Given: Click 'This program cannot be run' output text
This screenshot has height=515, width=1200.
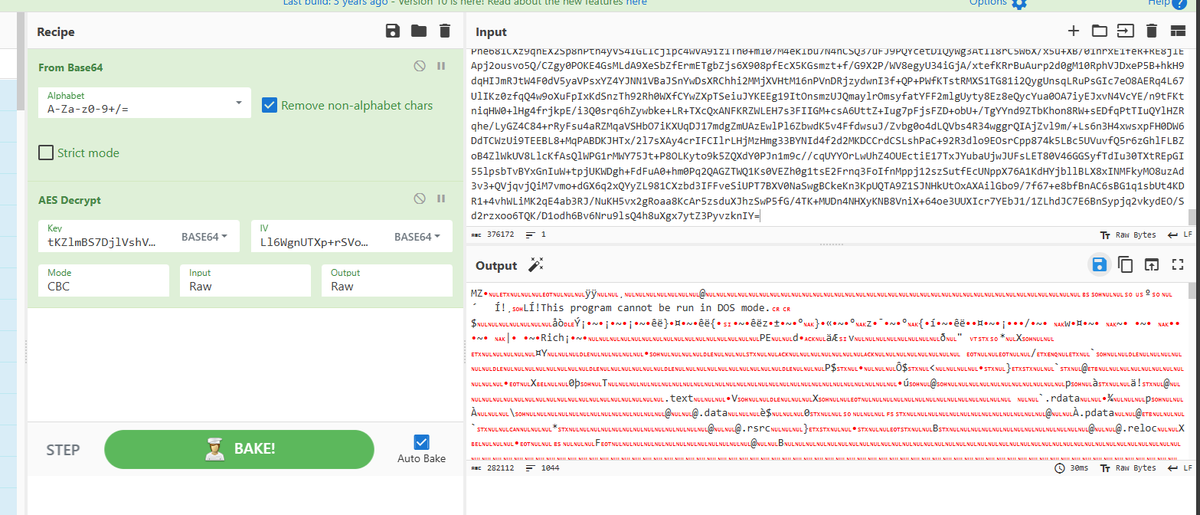Looking at the screenshot, I should (x=619, y=310).
